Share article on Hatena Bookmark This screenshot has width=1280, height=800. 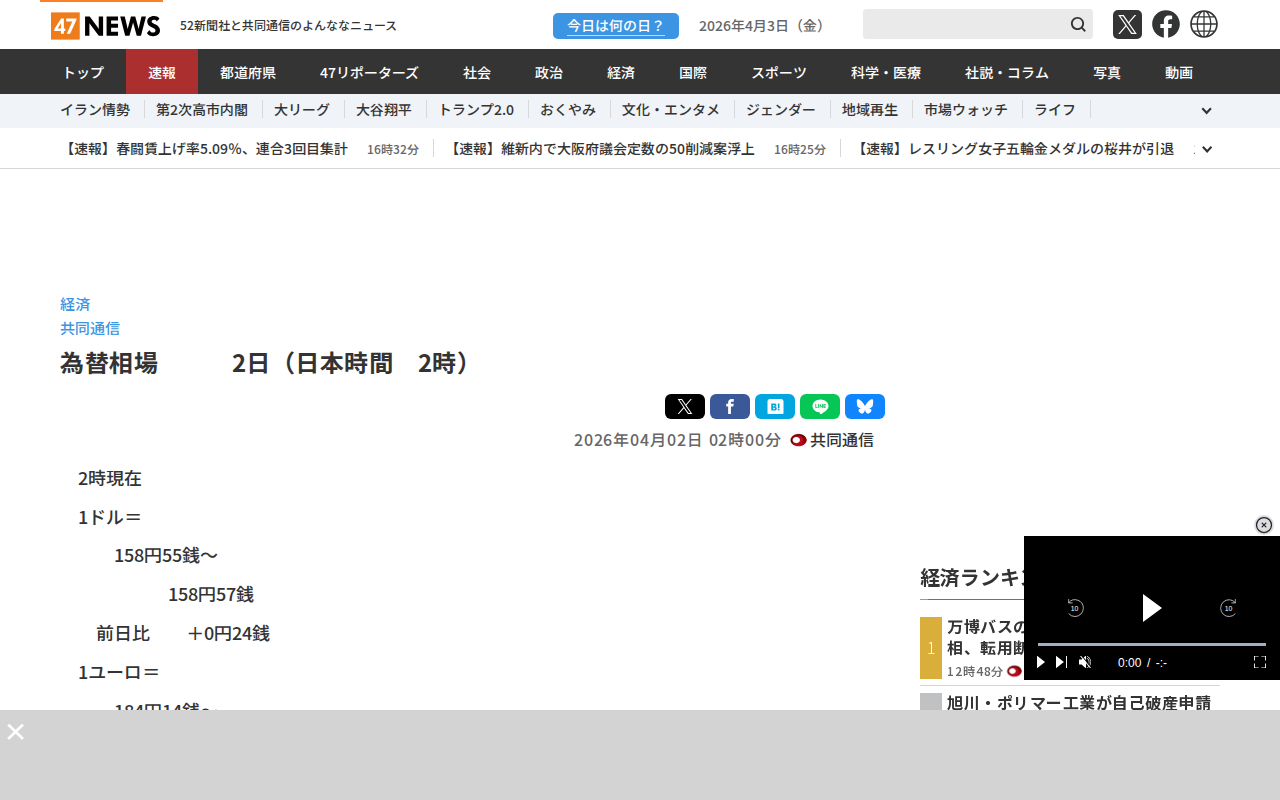pyautogui.click(x=775, y=406)
